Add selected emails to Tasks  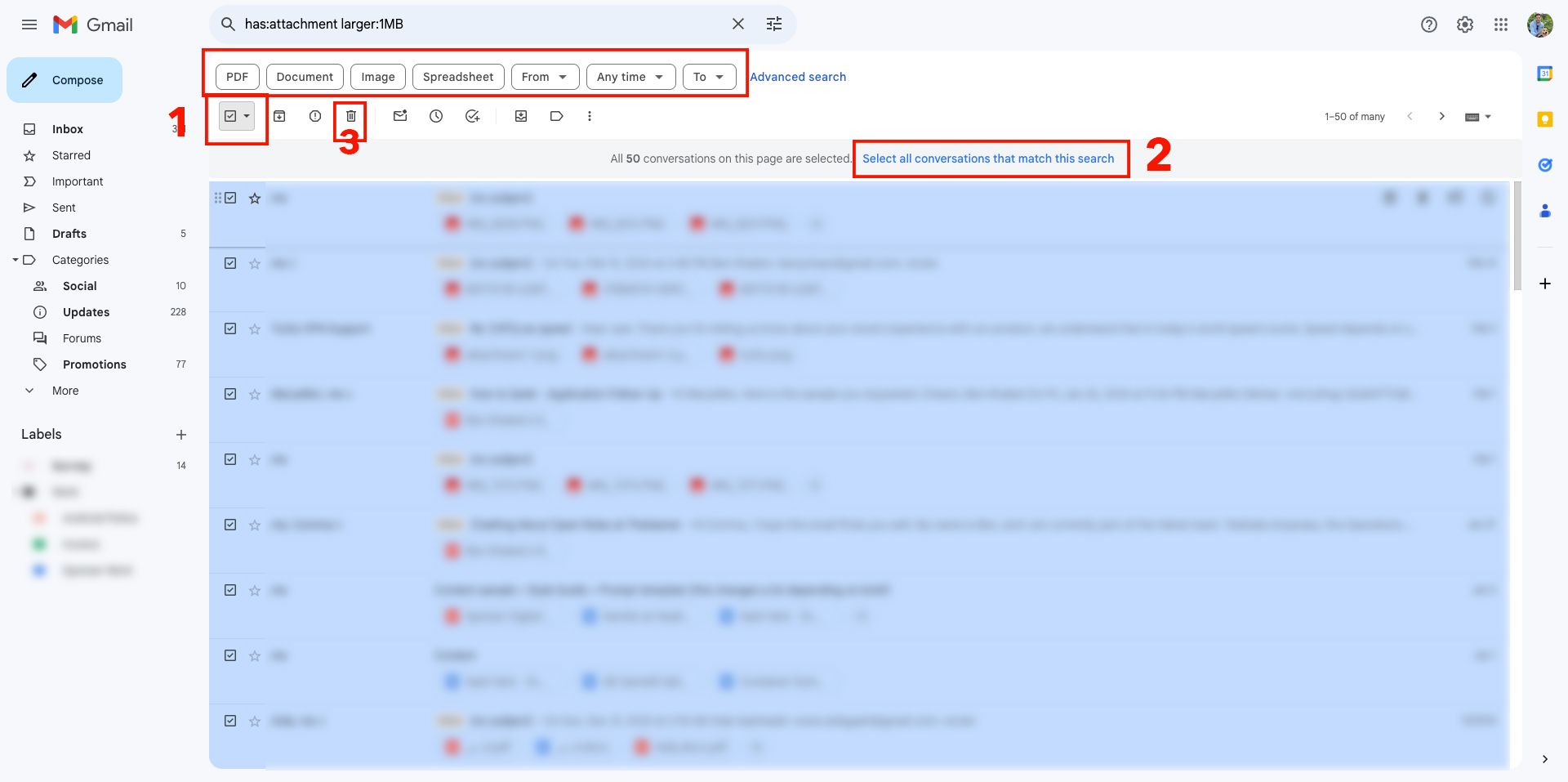[x=472, y=116]
